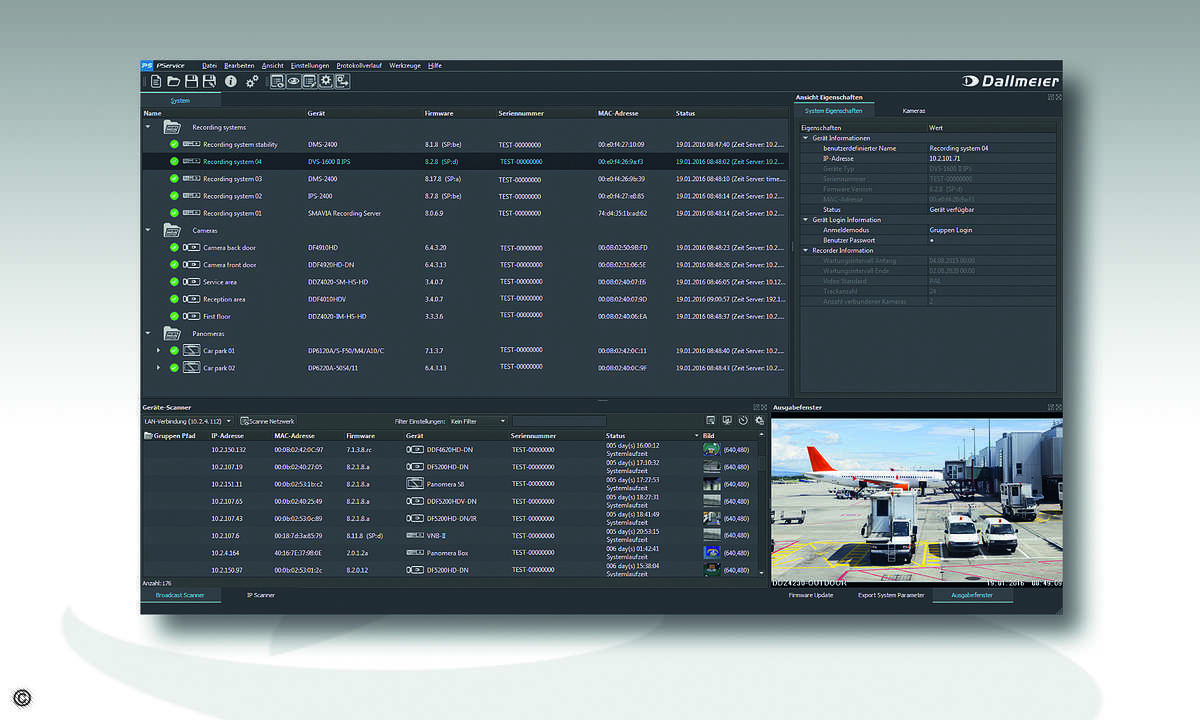Collapse Recorder Information section
This screenshot has width=1200, height=720.
pos(806,250)
